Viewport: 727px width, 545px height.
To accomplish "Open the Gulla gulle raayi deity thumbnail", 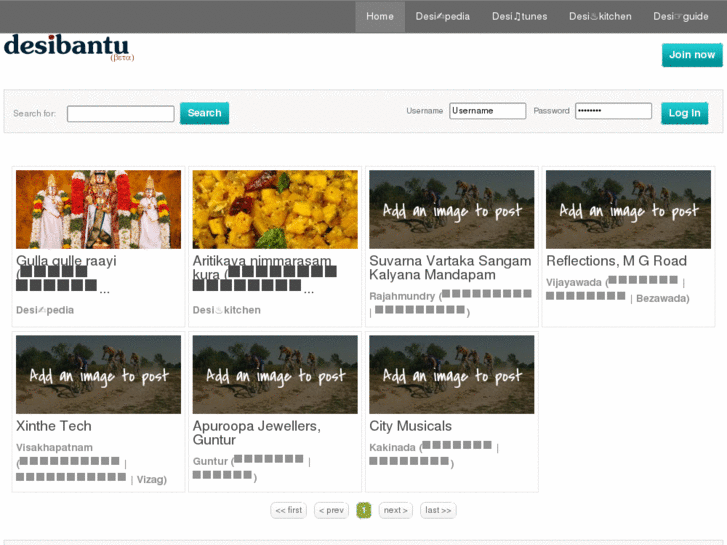I will click(x=98, y=209).
